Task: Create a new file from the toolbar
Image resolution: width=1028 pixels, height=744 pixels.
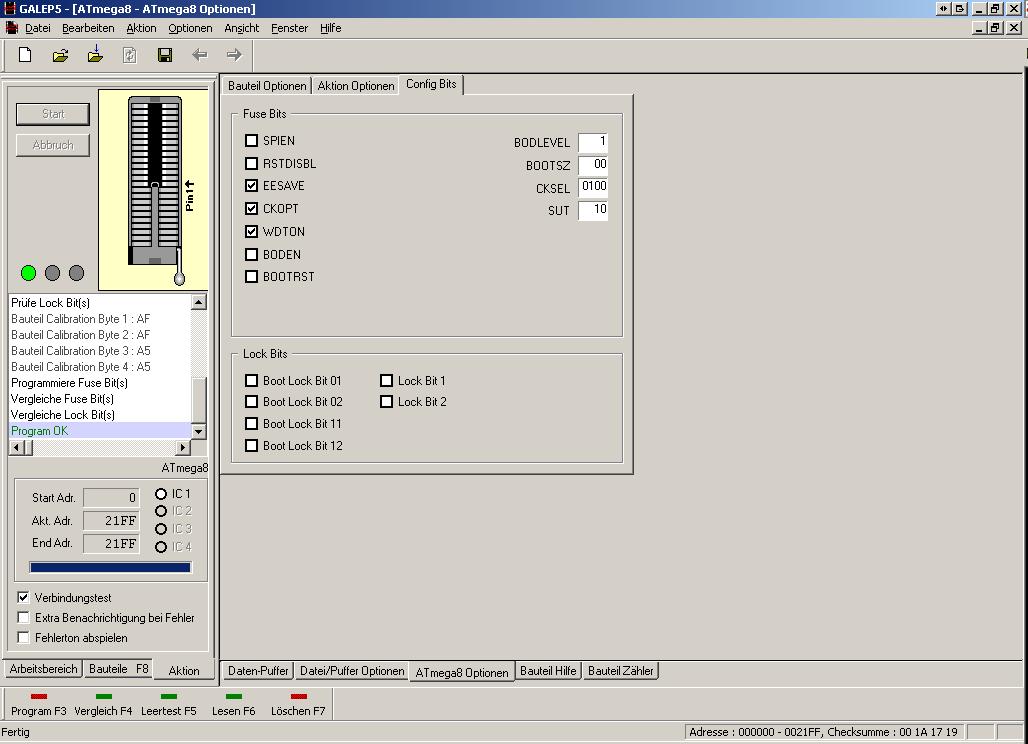Action: [x=22, y=55]
